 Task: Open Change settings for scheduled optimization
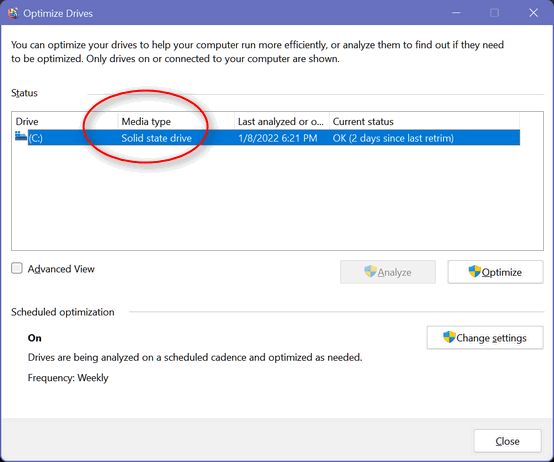tap(485, 338)
